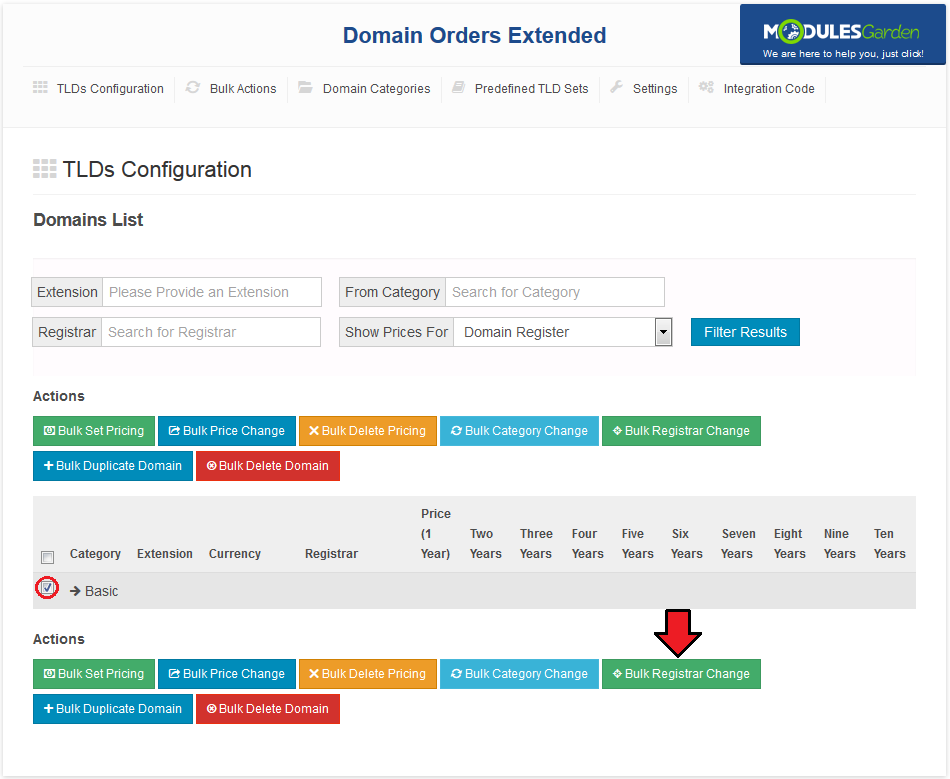Image resolution: width=950 pixels, height=779 pixels.
Task: Click top Bulk Registrar Change button
Action: coord(681,431)
